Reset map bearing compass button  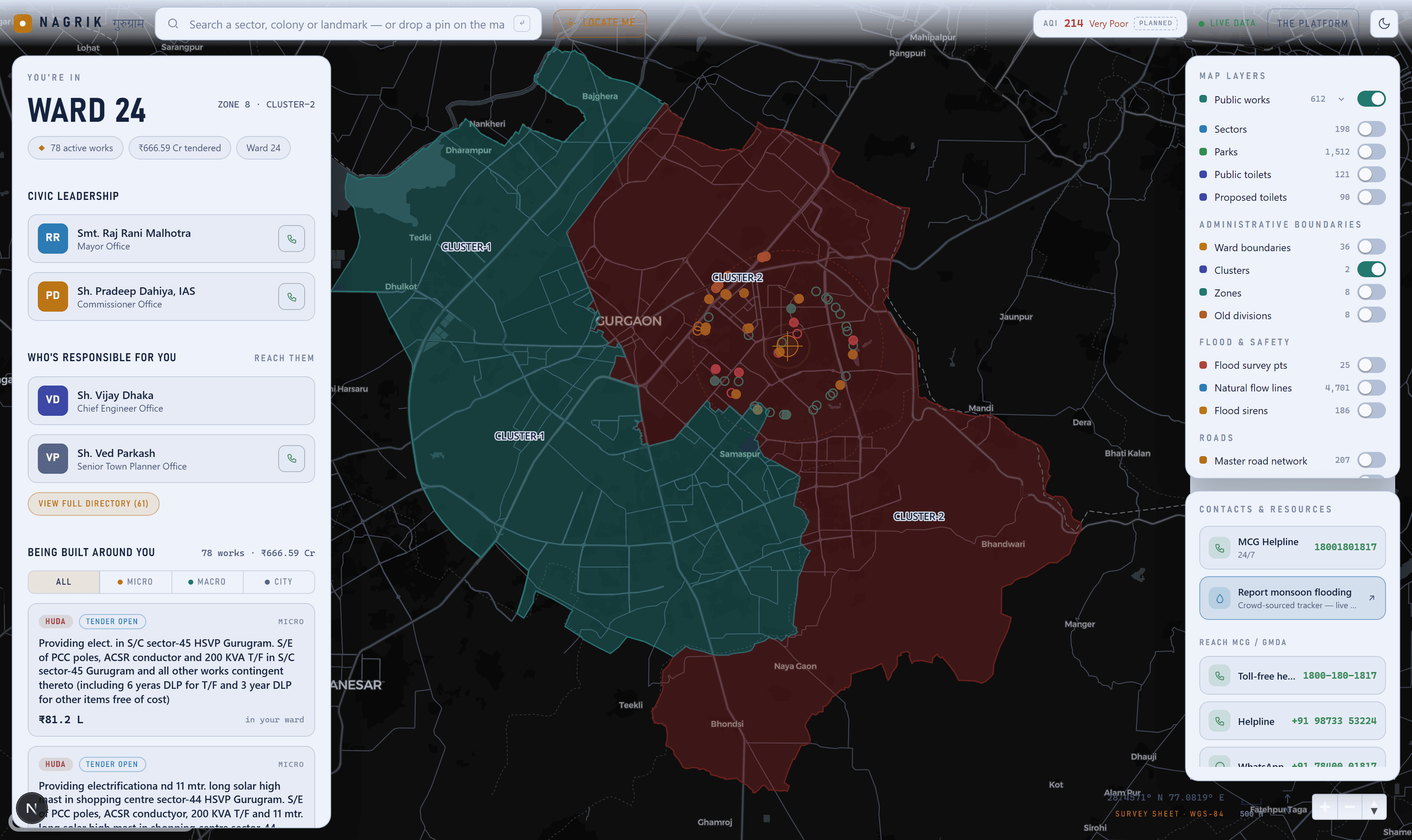[x=1373, y=807]
